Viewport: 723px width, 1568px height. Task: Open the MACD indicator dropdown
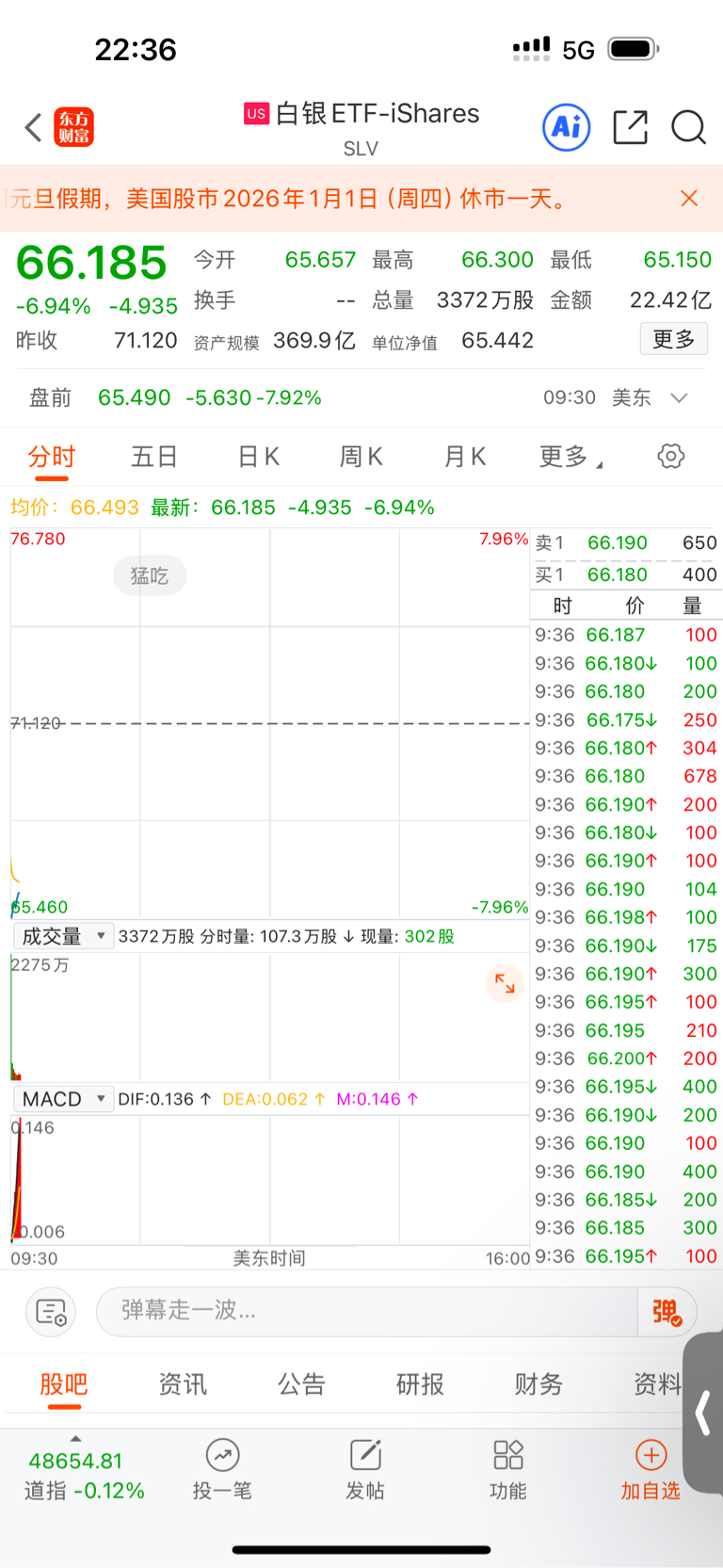[x=63, y=1099]
